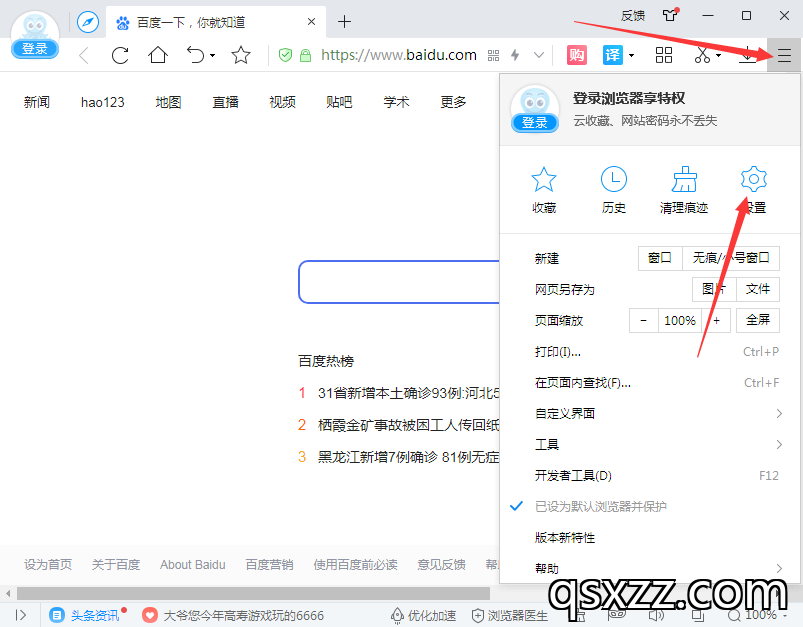Expand the 自定义界面 submenu
The image size is (803, 627).
(x=650, y=413)
